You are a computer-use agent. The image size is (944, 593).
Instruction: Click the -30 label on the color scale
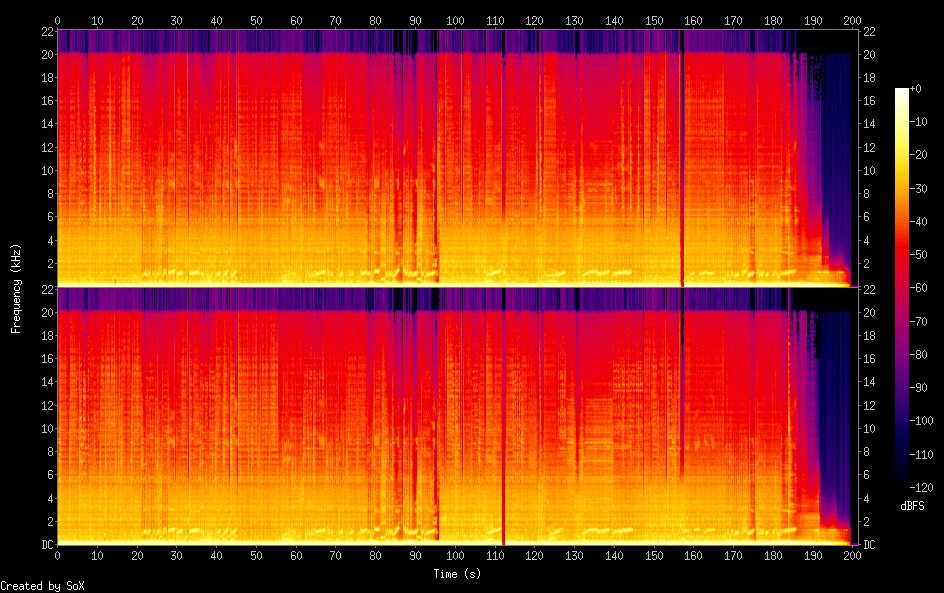pyautogui.click(x=914, y=190)
